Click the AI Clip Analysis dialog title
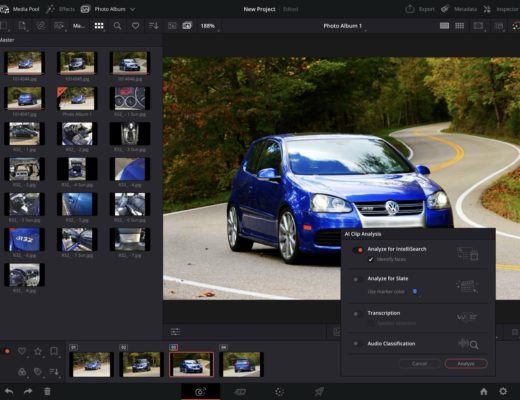The width and height of the screenshot is (520, 400). click(x=363, y=234)
